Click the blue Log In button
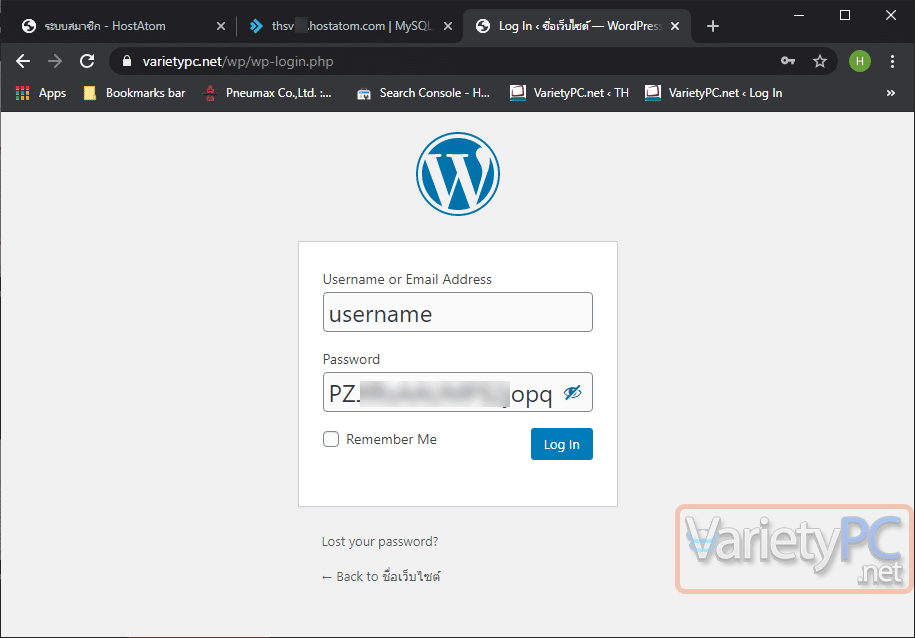The height and width of the screenshot is (638, 915). click(x=561, y=444)
